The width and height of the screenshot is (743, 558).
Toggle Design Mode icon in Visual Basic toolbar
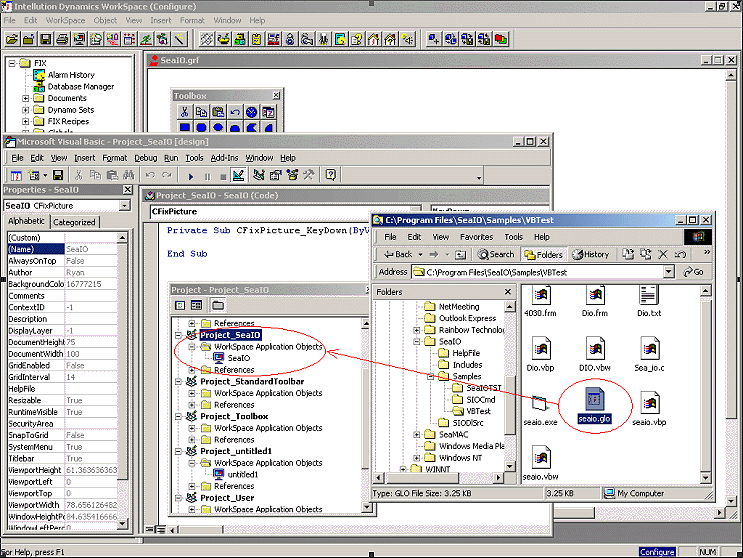click(238, 176)
